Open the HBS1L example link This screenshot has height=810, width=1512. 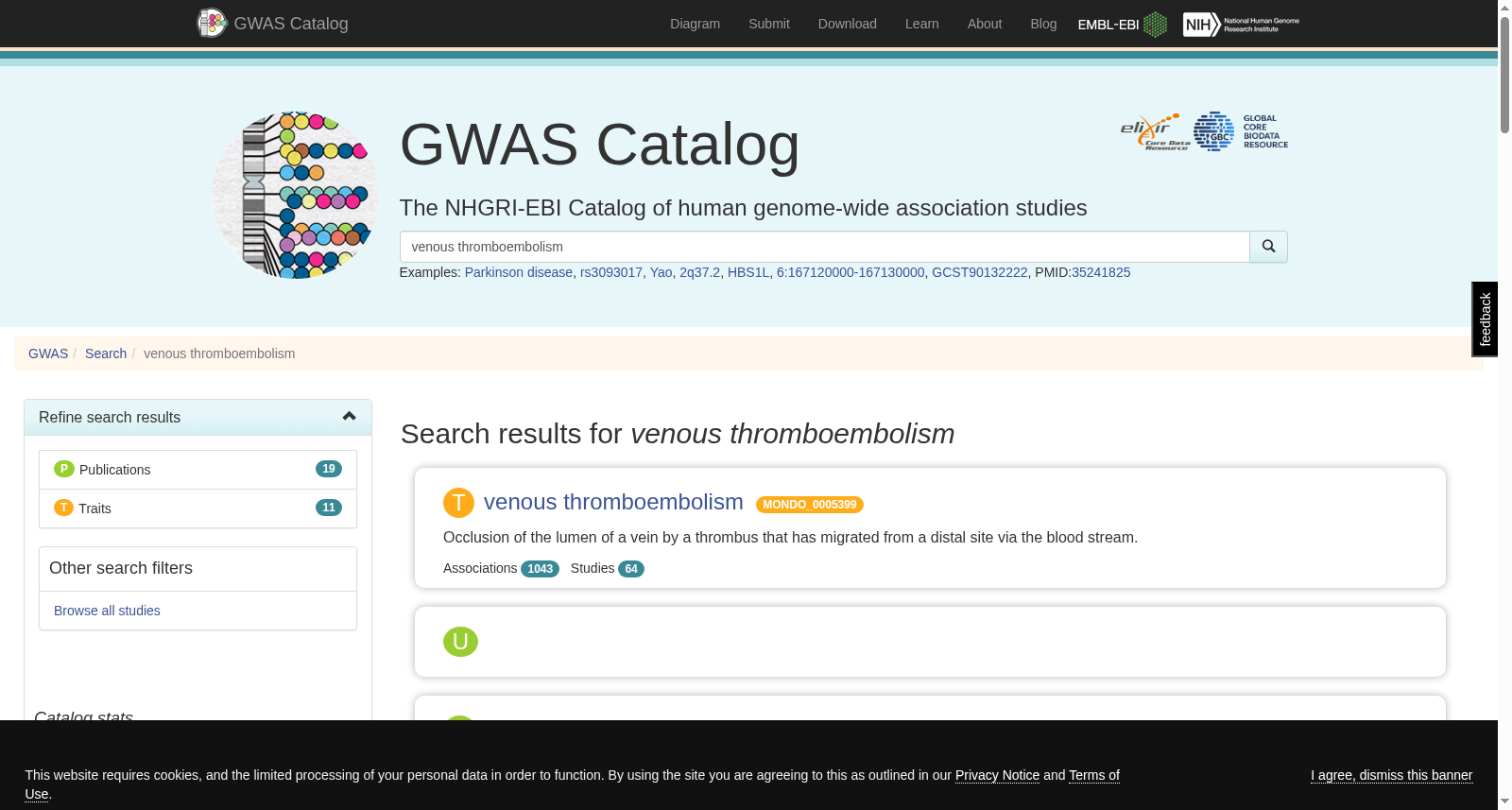pyautogui.click(x=748, y=272)
